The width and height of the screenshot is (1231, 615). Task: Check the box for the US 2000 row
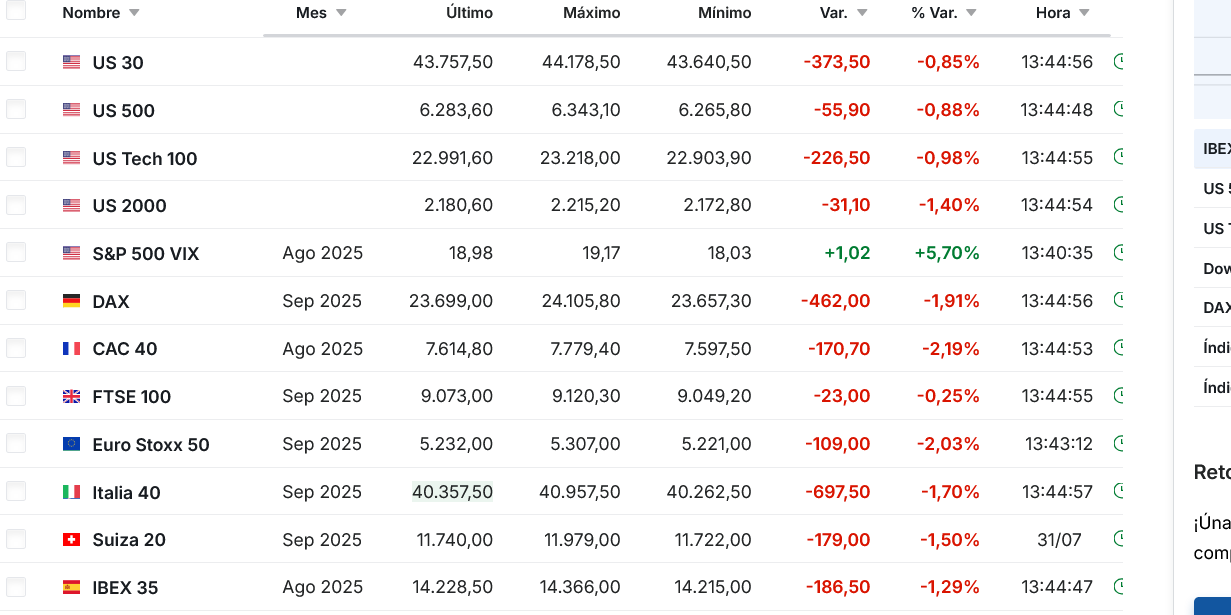[16, 205]
